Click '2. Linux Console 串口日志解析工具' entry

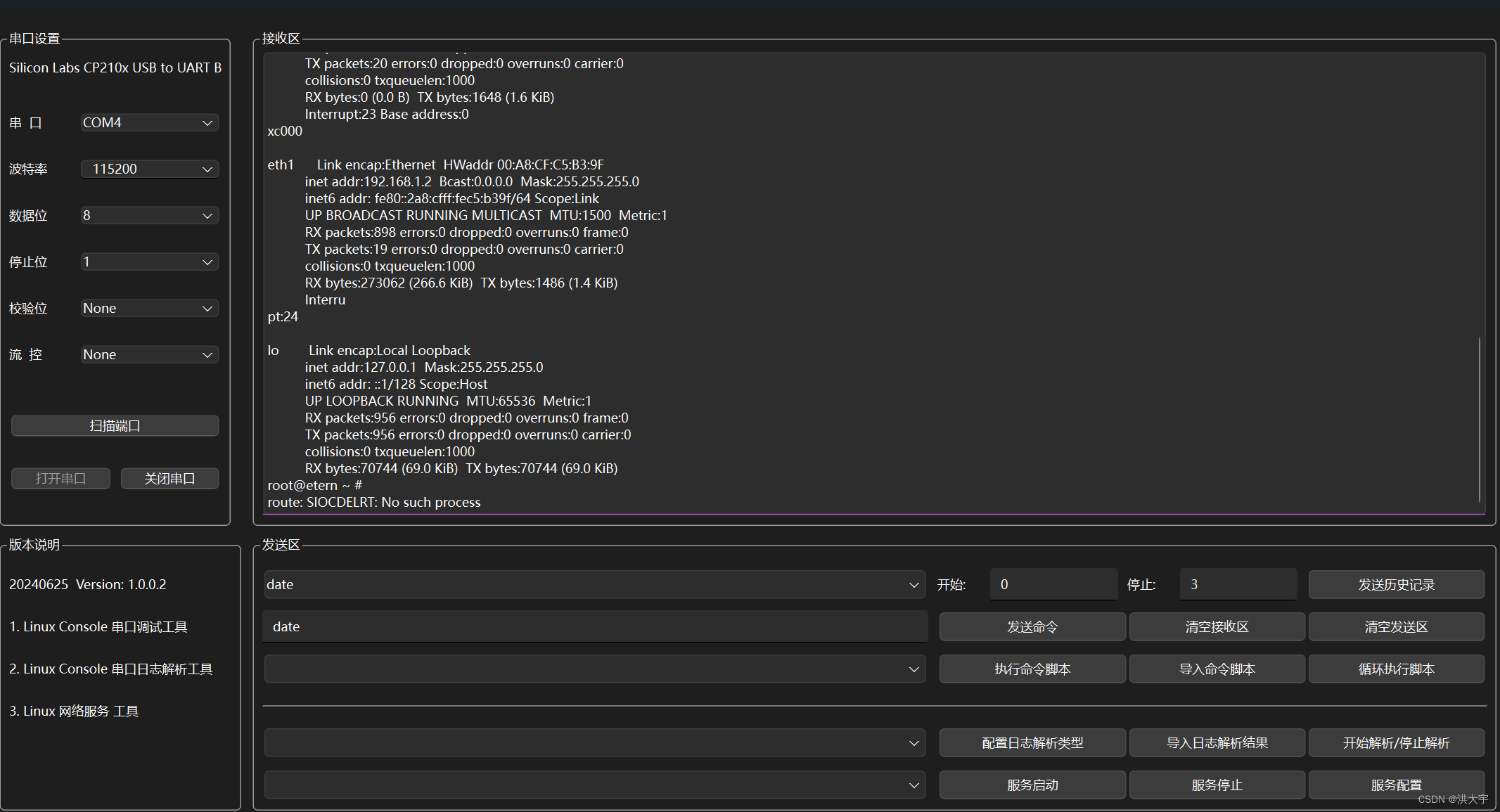coord(111,669)
